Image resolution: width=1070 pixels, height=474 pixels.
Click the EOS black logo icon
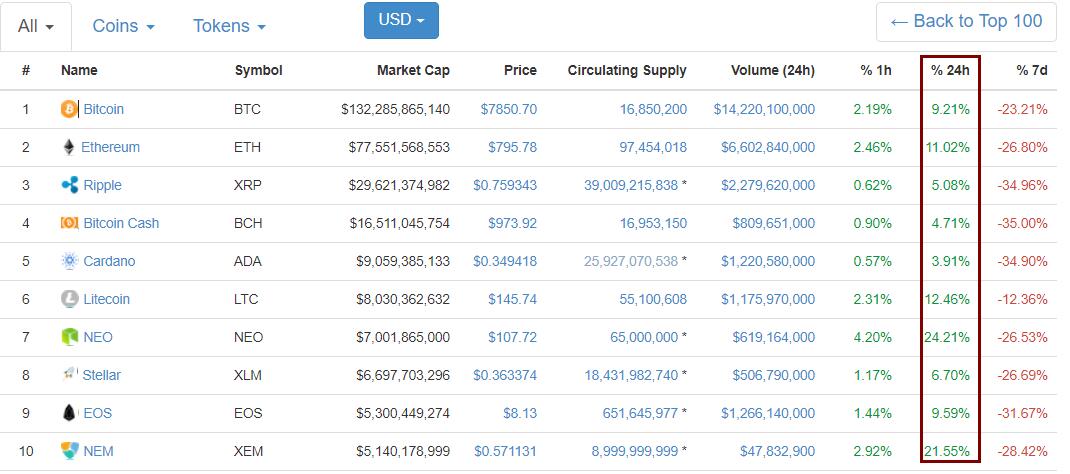coord(69,413)
